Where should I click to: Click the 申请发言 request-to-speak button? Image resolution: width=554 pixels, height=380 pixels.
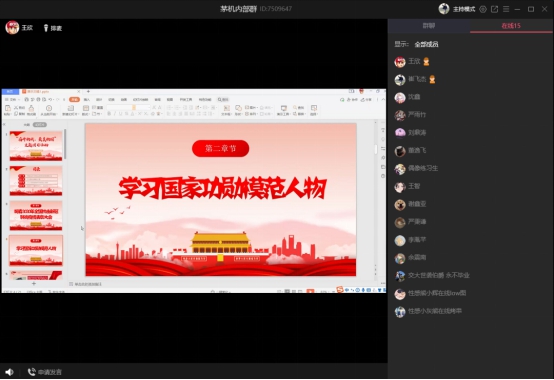click(x=45, y=372)
